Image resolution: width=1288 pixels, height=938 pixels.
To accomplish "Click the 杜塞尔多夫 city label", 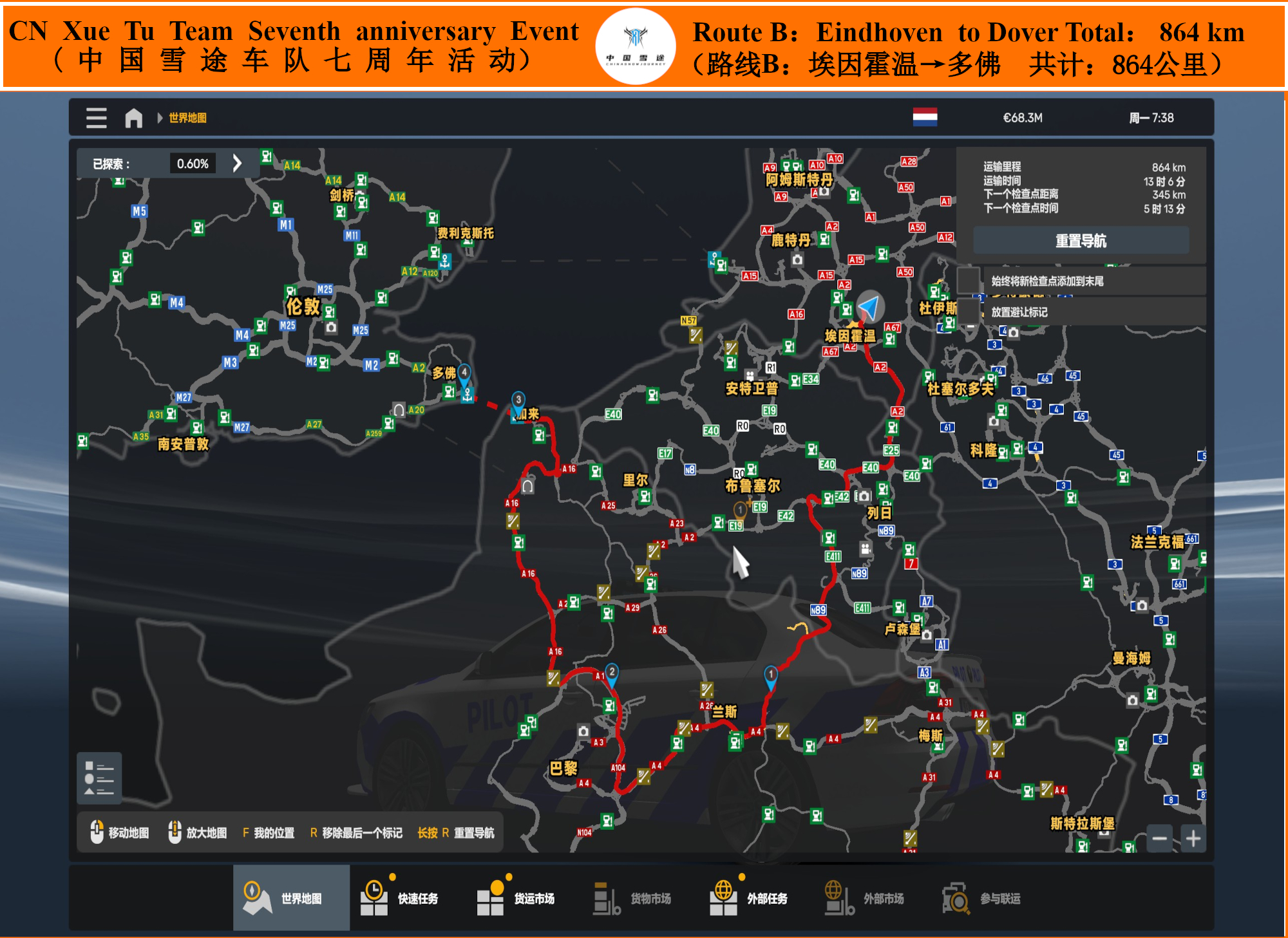I will click(x=960, y=388).
